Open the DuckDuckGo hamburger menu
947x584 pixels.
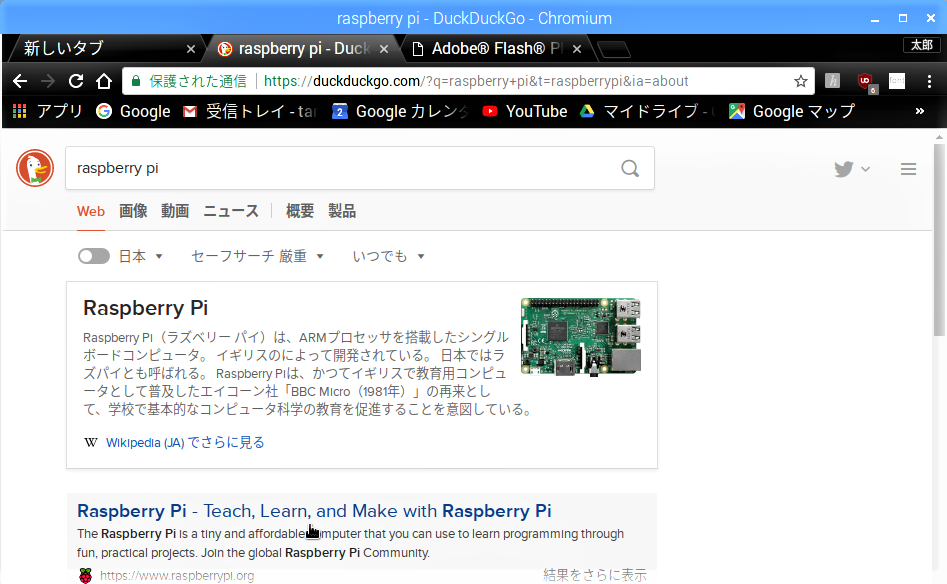tap(908, 169)
